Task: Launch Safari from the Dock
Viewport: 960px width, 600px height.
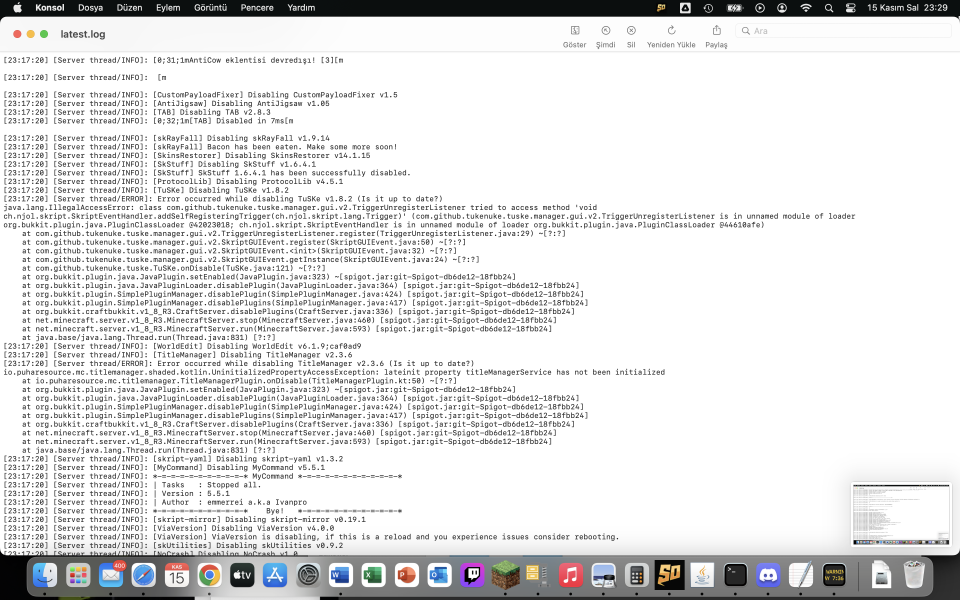Action: point(144,576)
